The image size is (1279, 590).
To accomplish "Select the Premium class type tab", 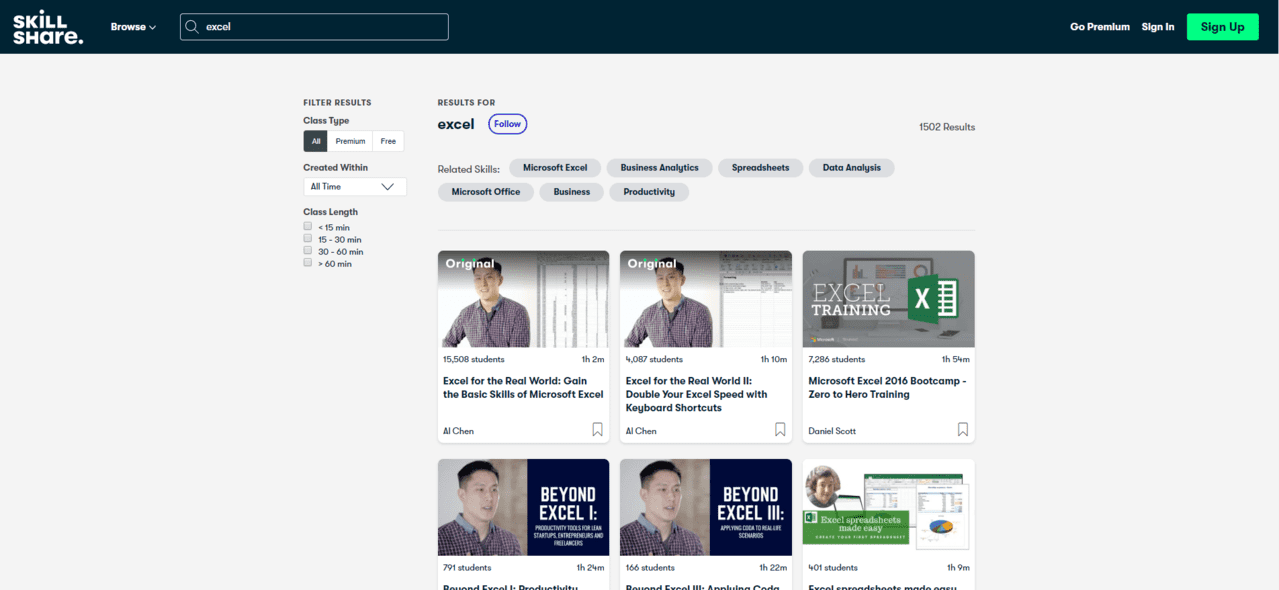I will pos(350,141).
